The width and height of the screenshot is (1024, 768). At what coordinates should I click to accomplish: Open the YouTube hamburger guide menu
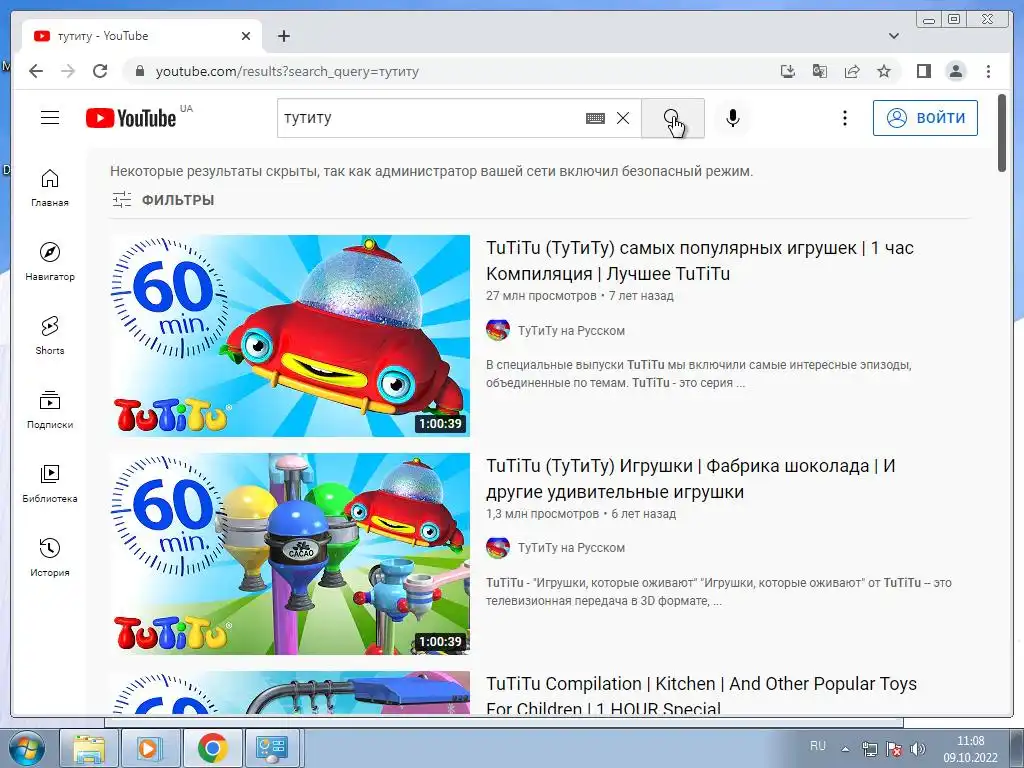(x=50, y=118)
